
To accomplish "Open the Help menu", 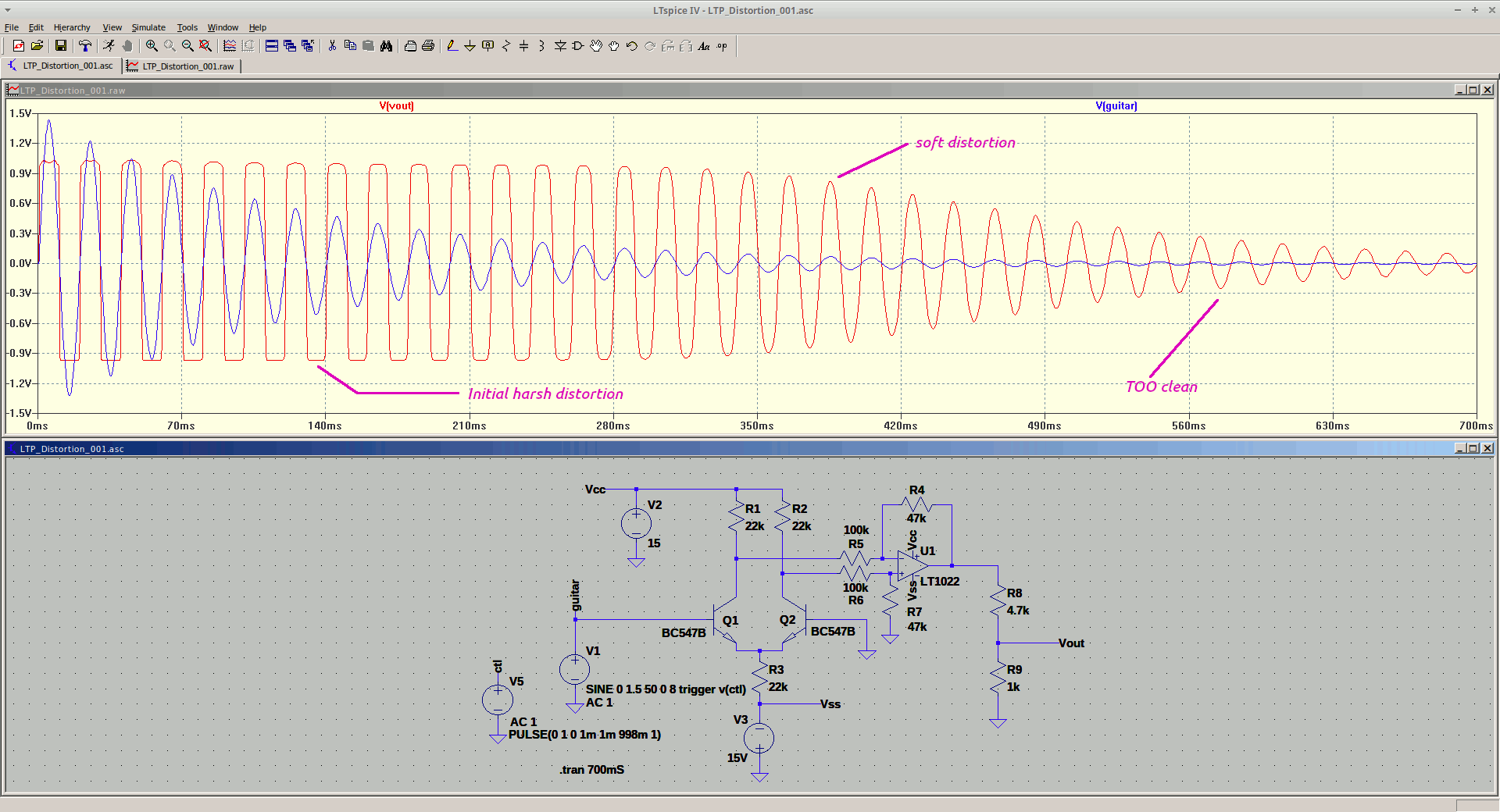I will 258,27.
